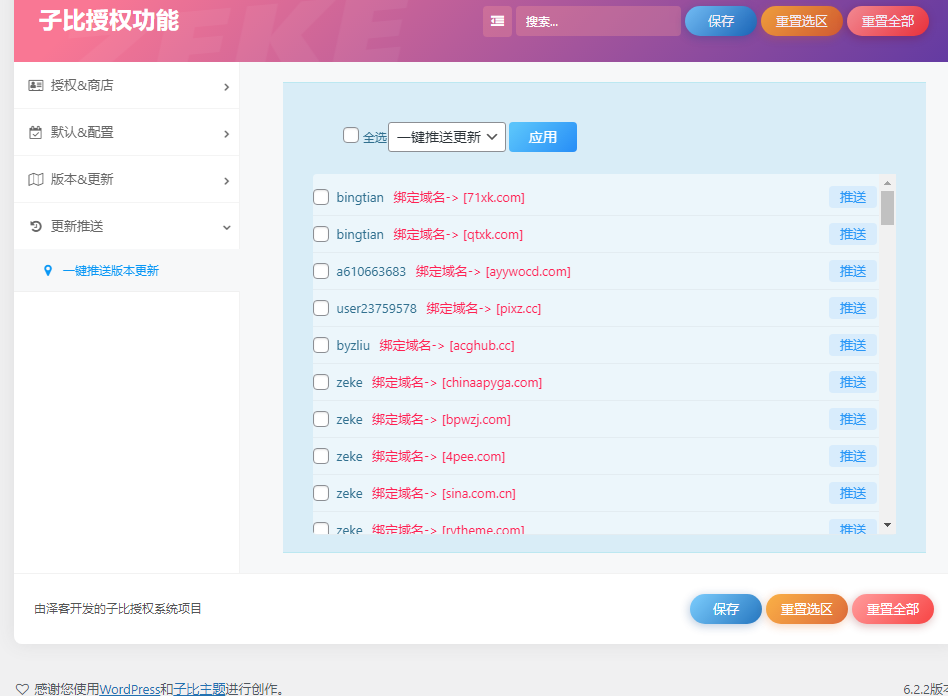Enable the 全选 select-all checkbox
Viewport: 948px width, 696px height.
[351, 134]
